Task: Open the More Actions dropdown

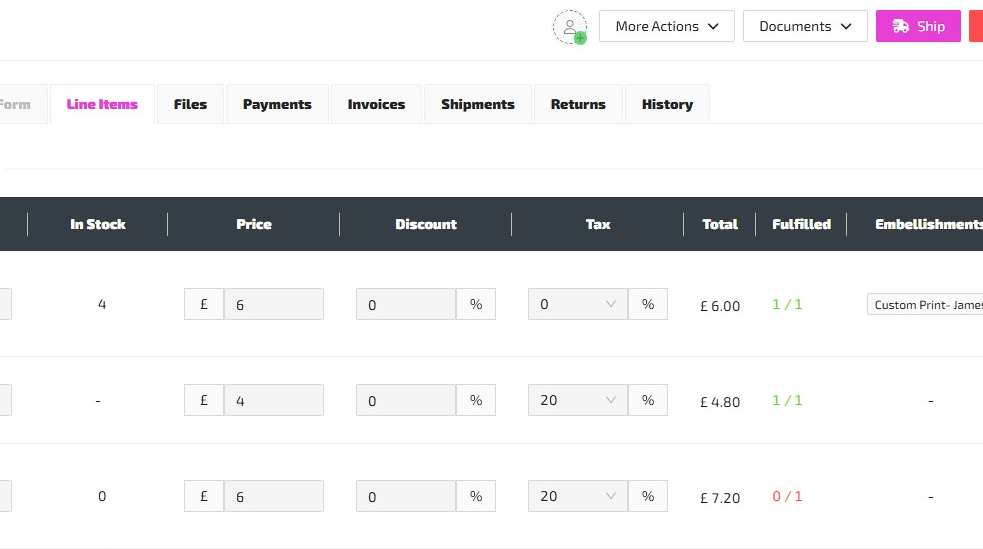Action: pyautogui.click(x=666, y=27)
